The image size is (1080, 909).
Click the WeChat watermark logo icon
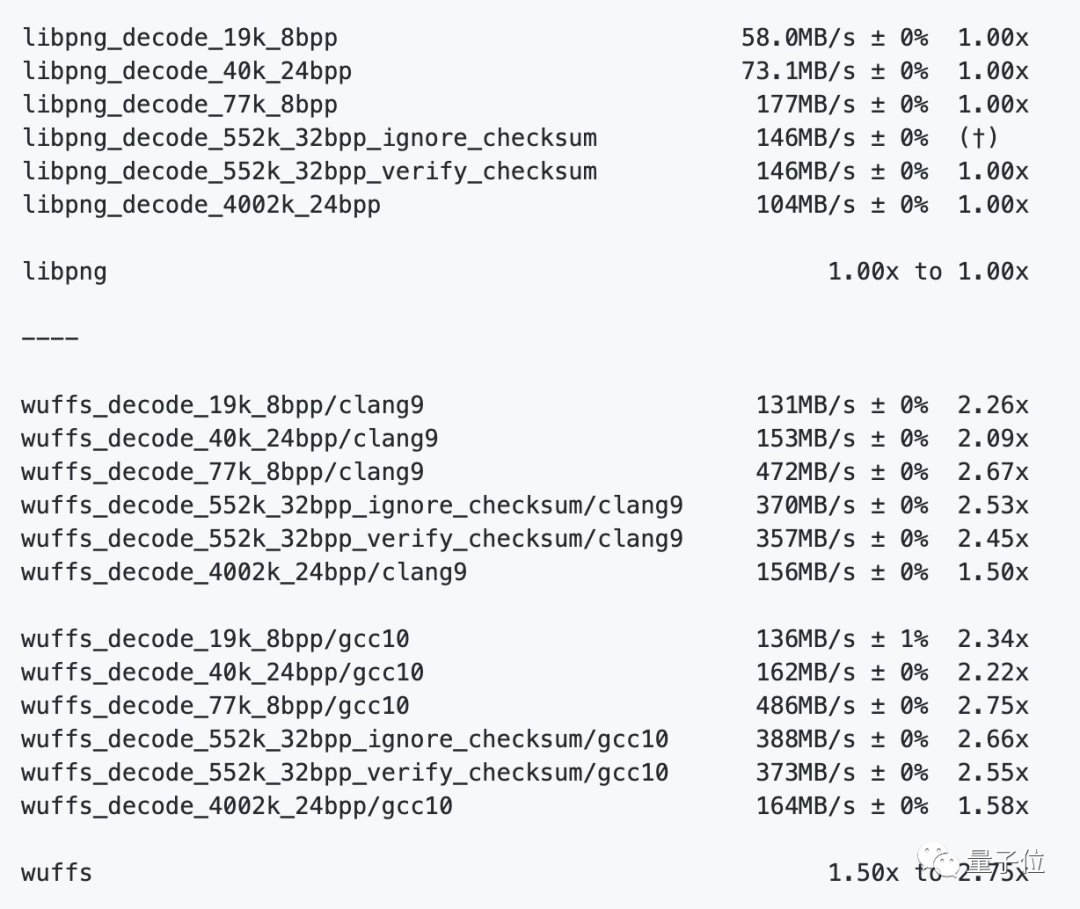point(938,861)
